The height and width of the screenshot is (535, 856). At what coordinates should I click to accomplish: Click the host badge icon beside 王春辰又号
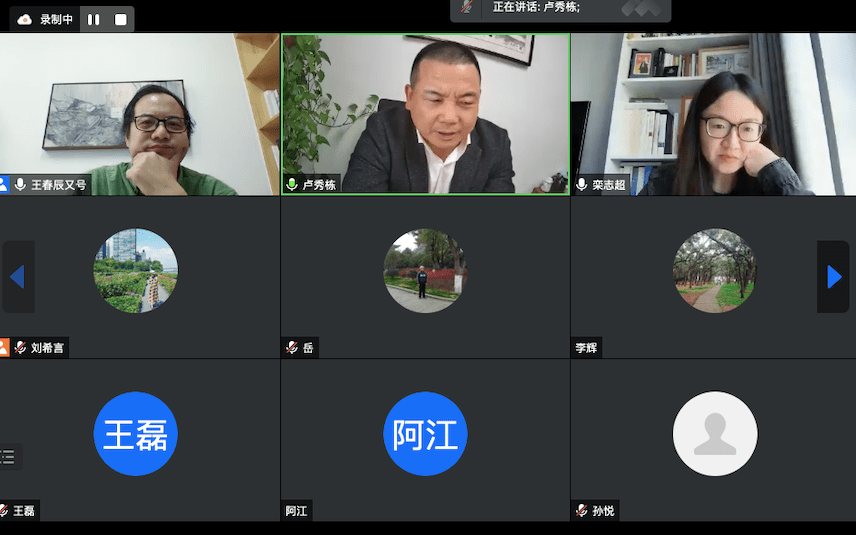(4, 185)
